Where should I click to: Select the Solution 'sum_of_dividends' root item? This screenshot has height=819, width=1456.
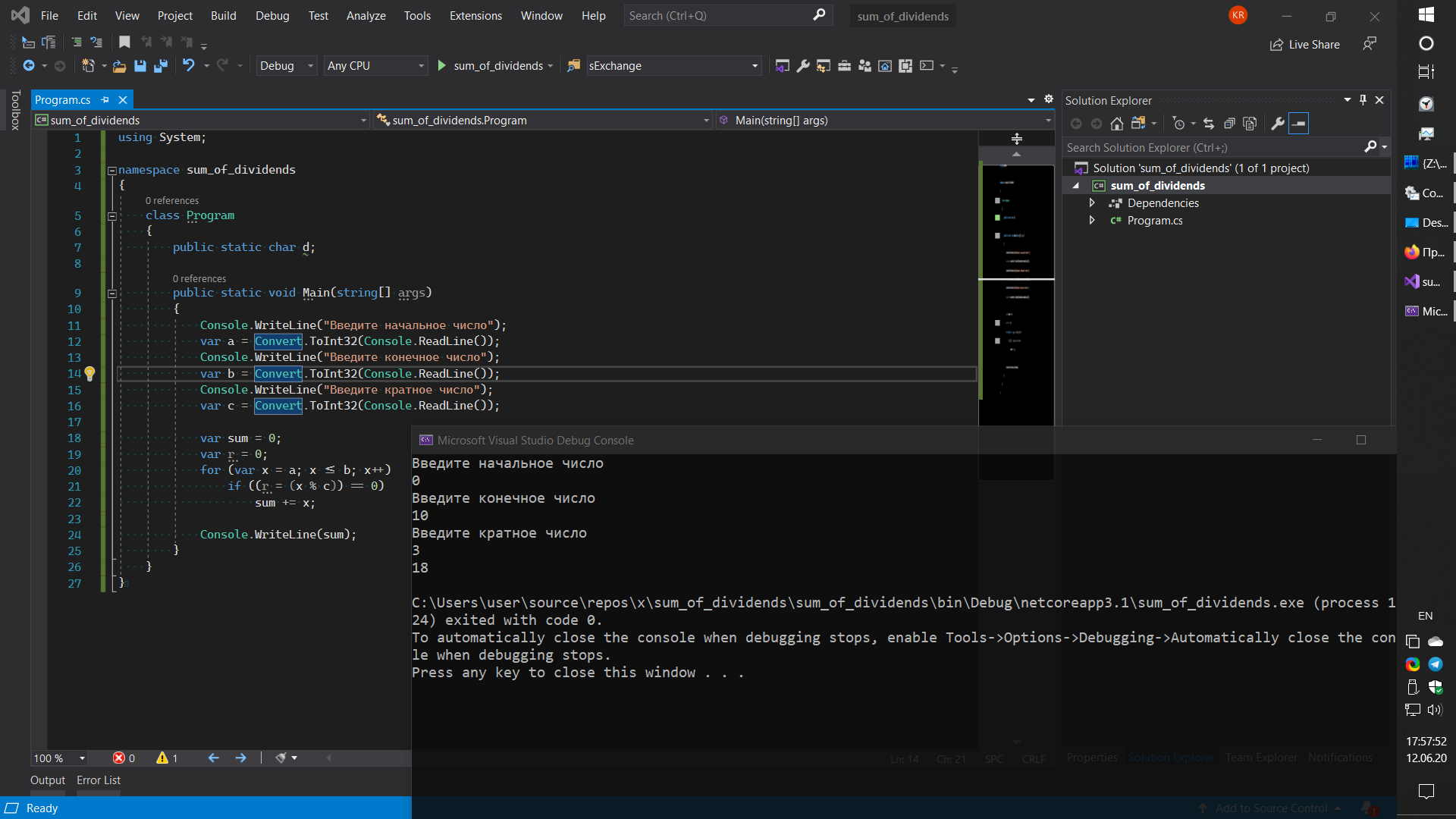coord(1200,168)
